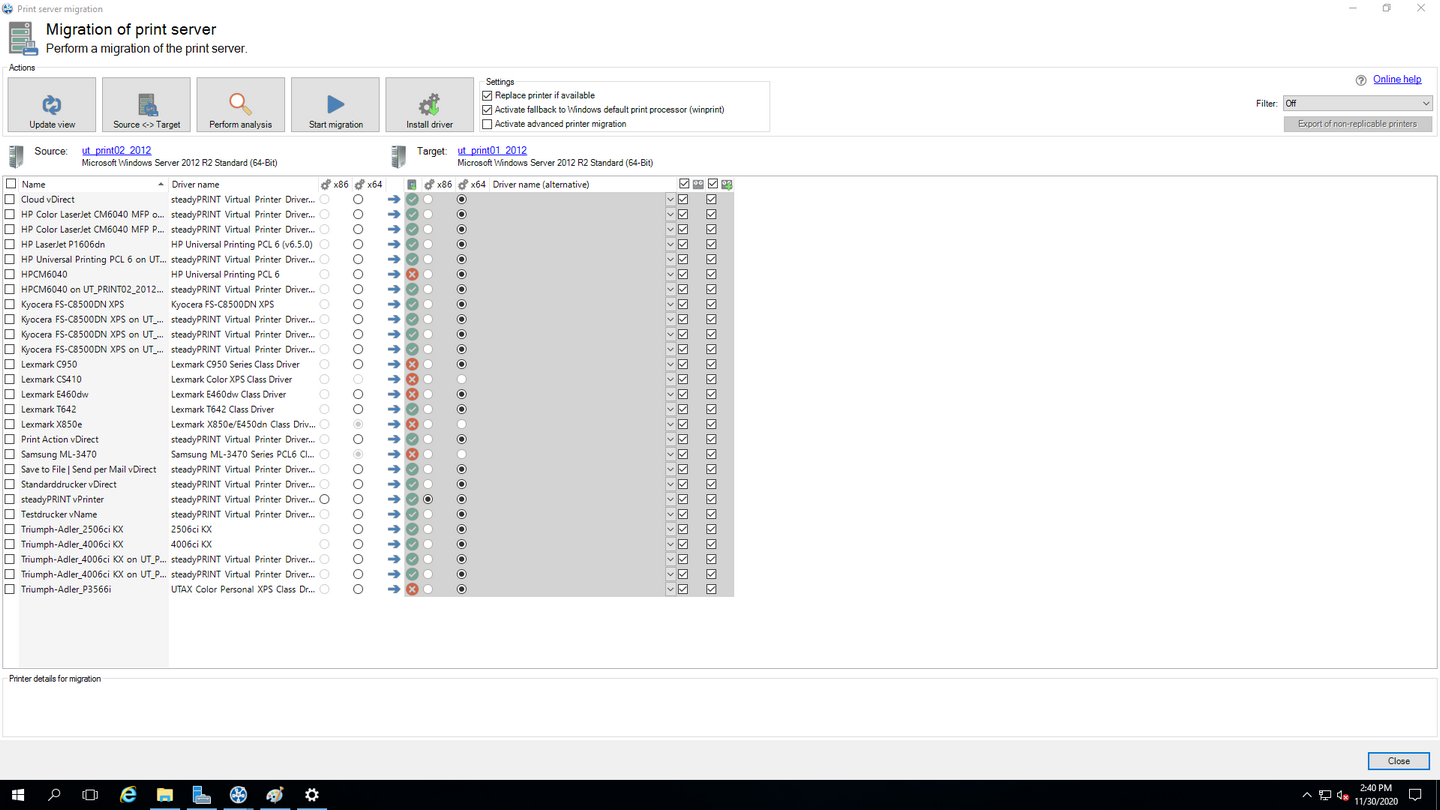Click the red error icon for Triumph-Adler_P3566i
This screenshot has width=1440, height=810.
coord(412,589)
